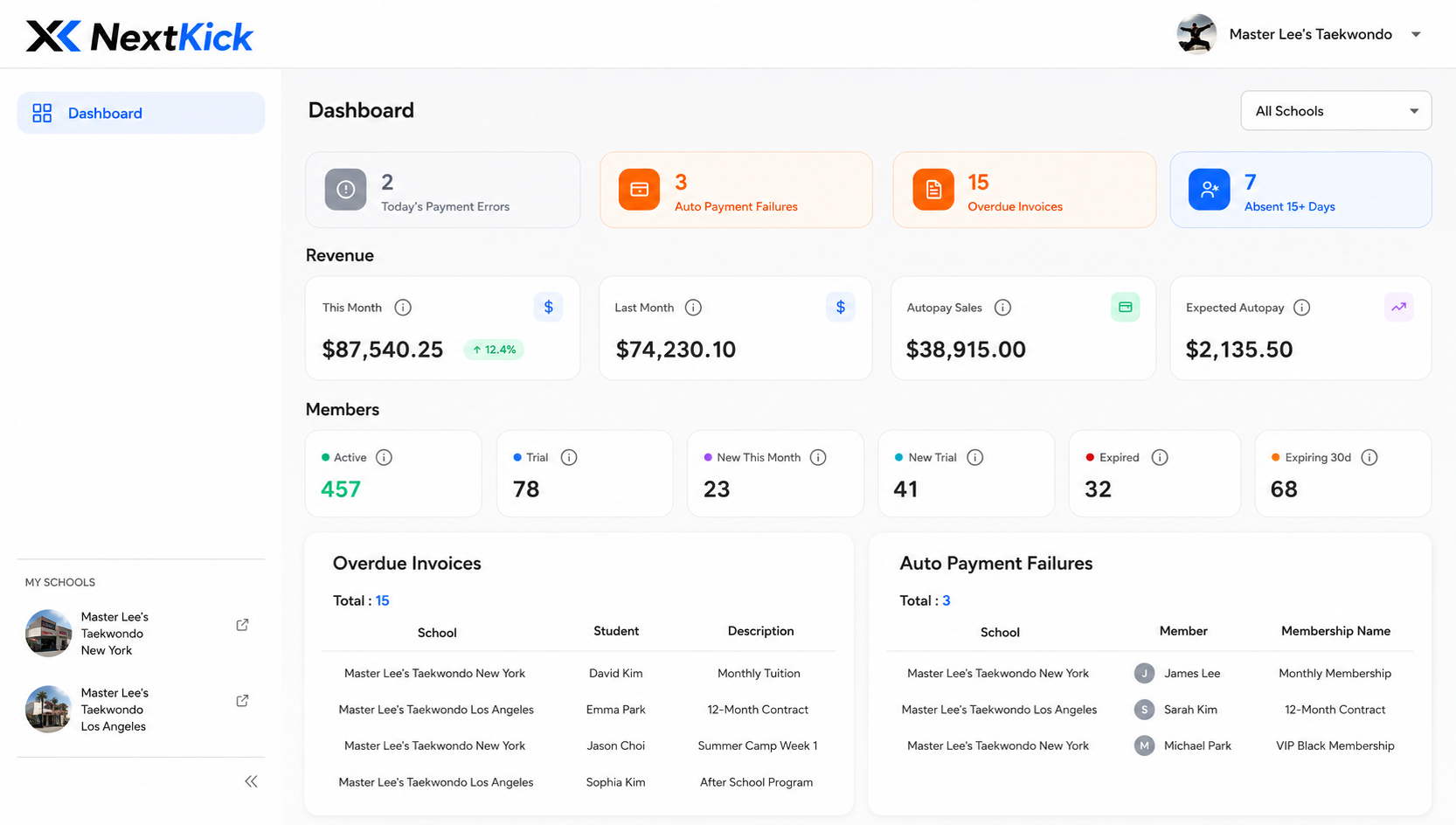Click the Dashboard grid icon in sidebar
This screenshot has width=1456, height=825.
(x=42, y=113)
